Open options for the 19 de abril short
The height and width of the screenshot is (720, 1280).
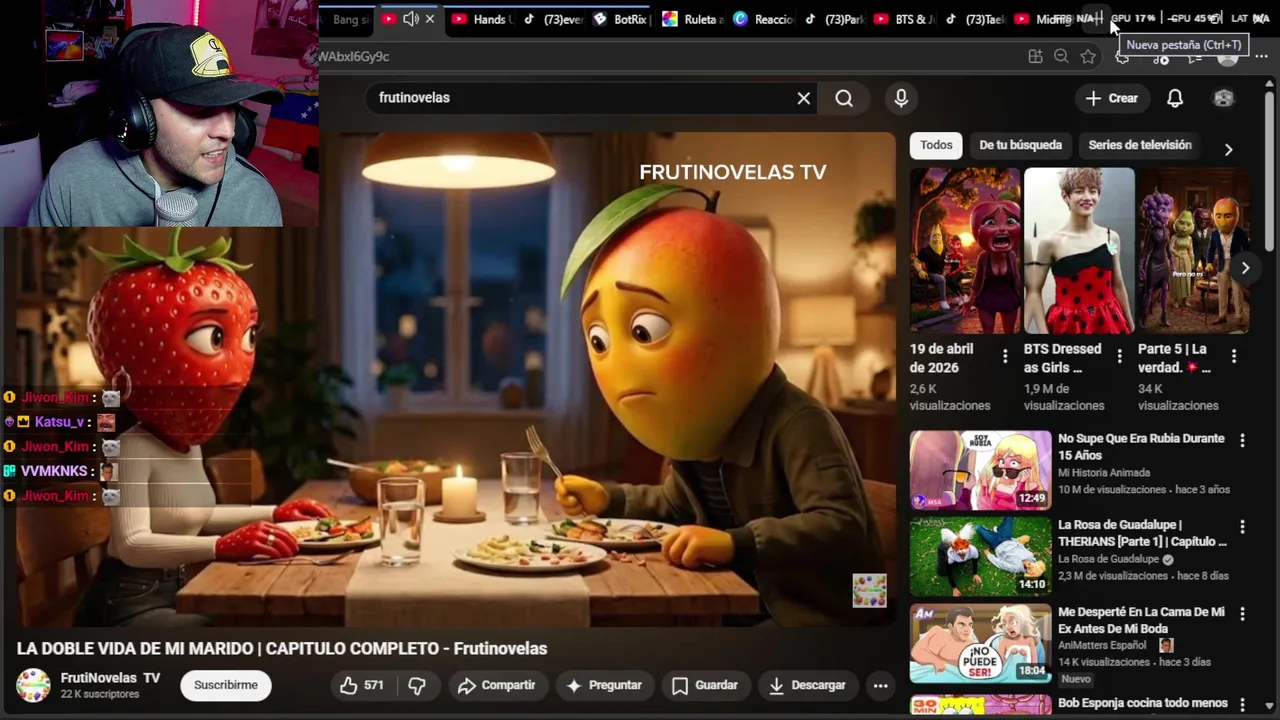tap(1005, 357)
